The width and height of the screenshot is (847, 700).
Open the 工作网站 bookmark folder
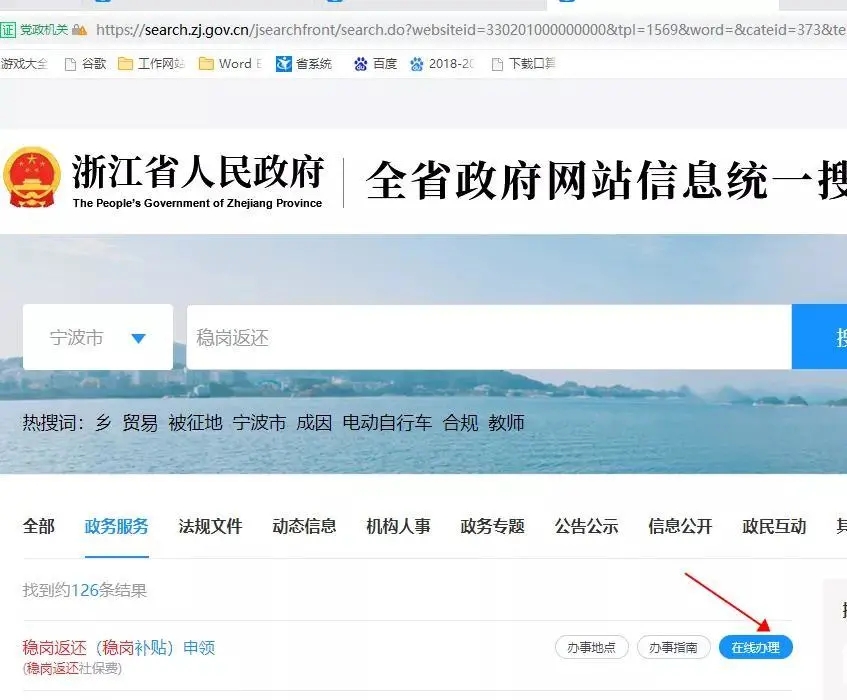(151, 64)
